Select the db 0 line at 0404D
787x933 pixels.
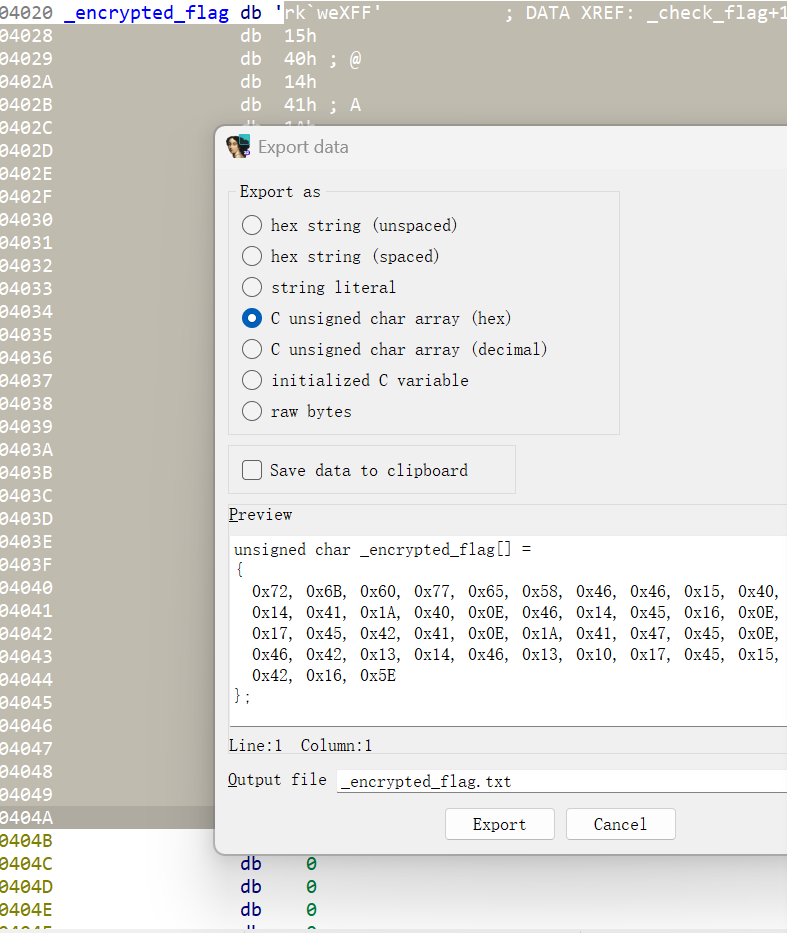coord(279,886)
